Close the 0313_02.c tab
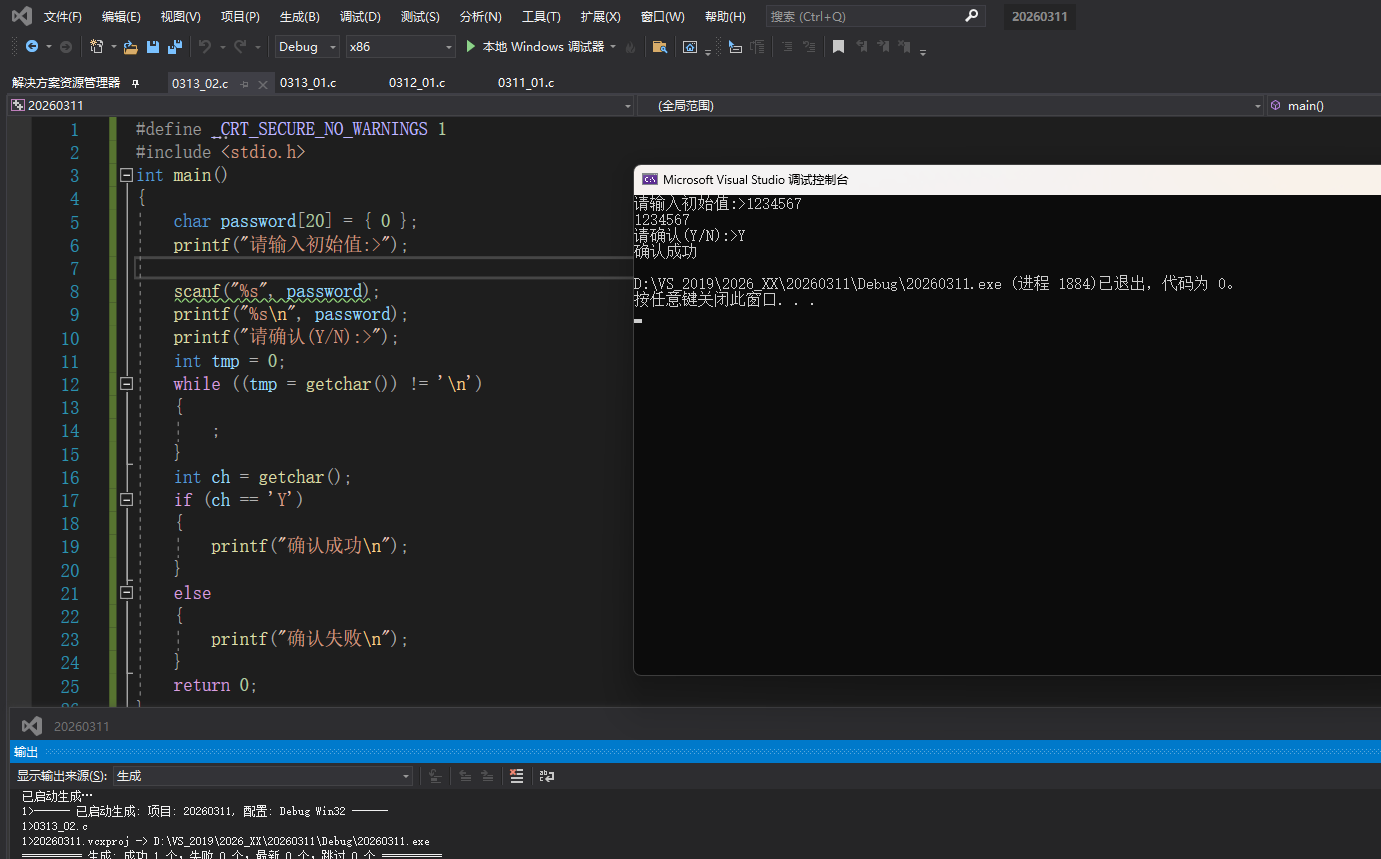 (x=264, y=84)
